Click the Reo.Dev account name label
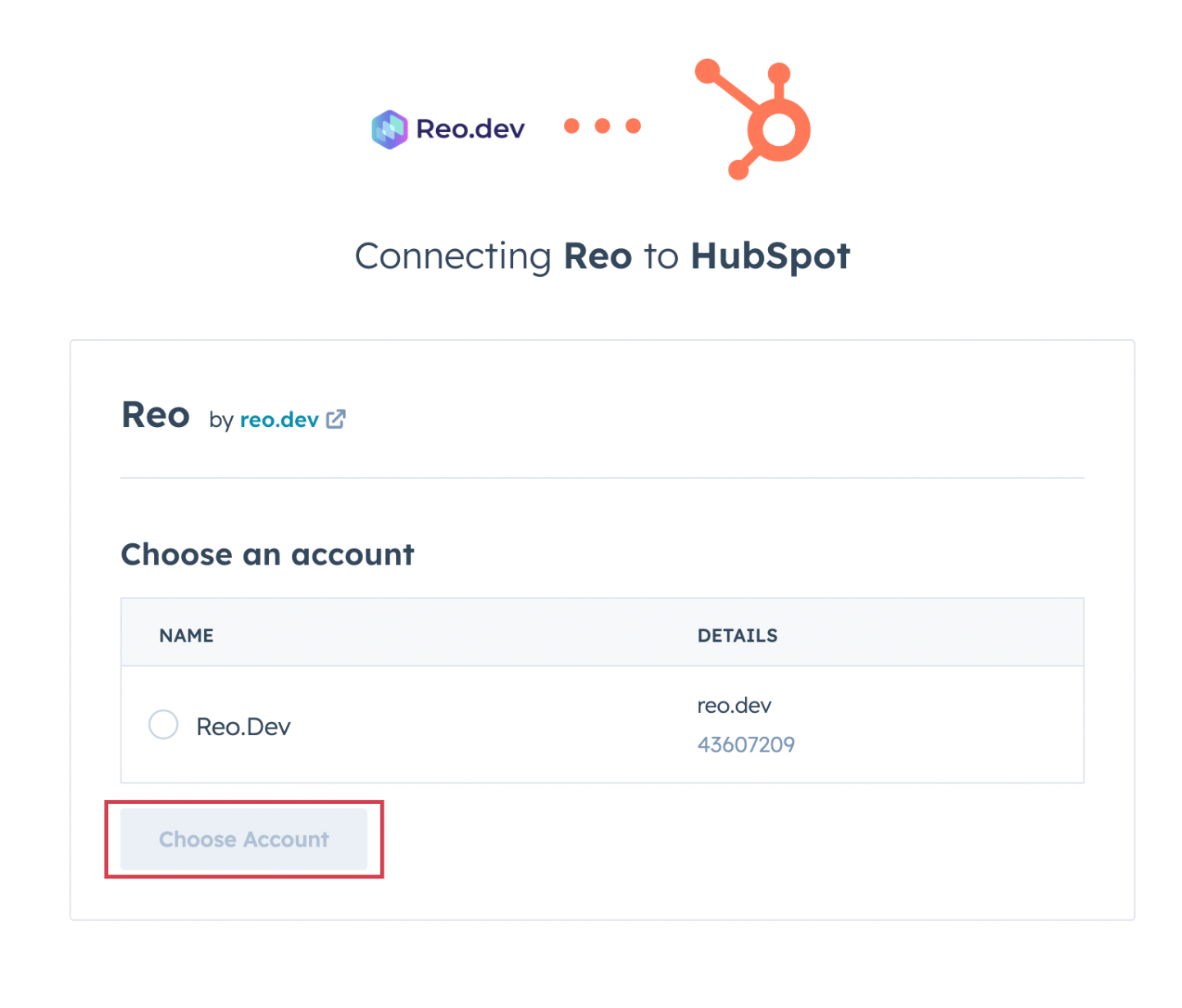 pos(243,727)
